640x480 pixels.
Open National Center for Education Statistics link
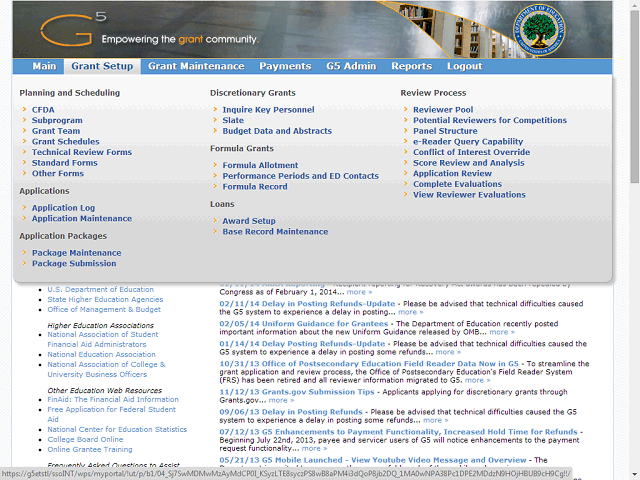[x=117, y=429]
